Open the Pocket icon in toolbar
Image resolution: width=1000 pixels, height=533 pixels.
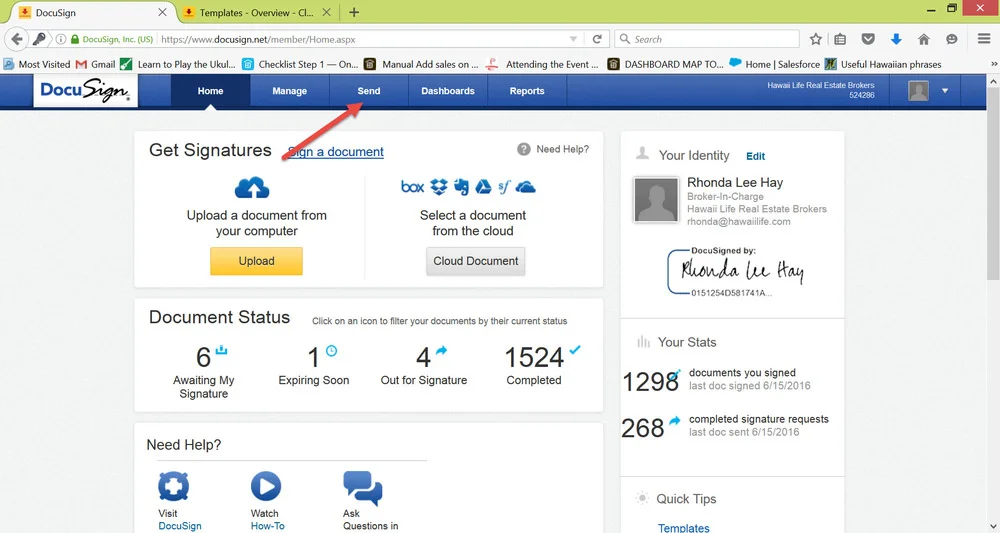tap(868, 39)
